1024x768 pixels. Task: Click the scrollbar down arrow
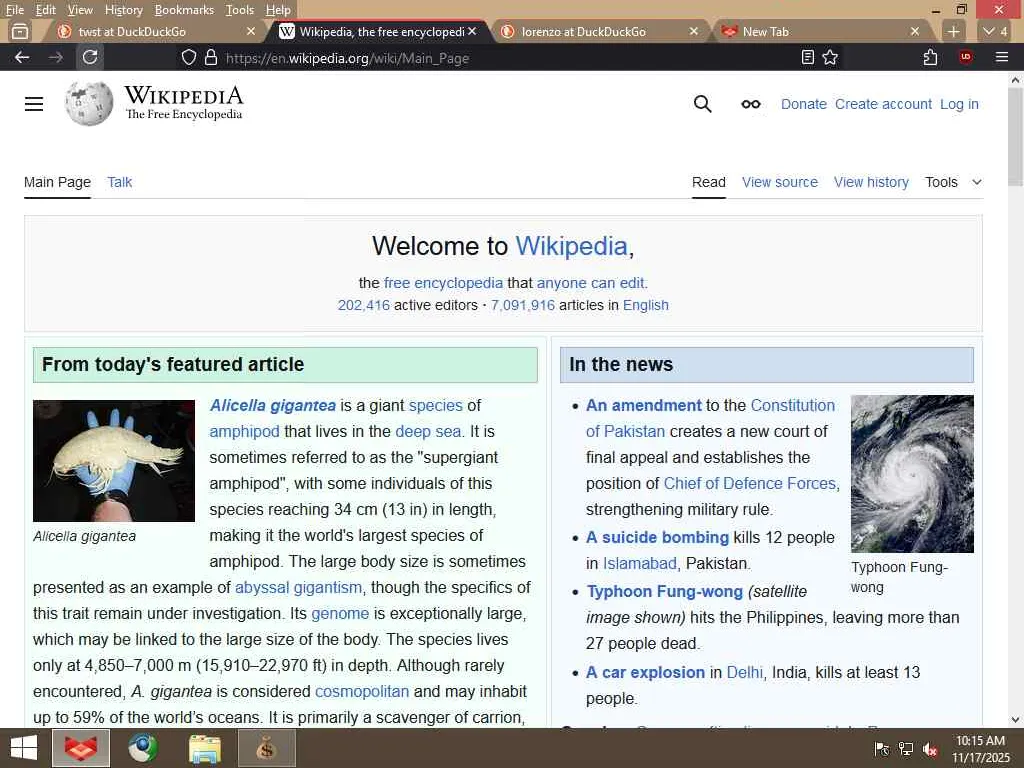point(1015,720)
